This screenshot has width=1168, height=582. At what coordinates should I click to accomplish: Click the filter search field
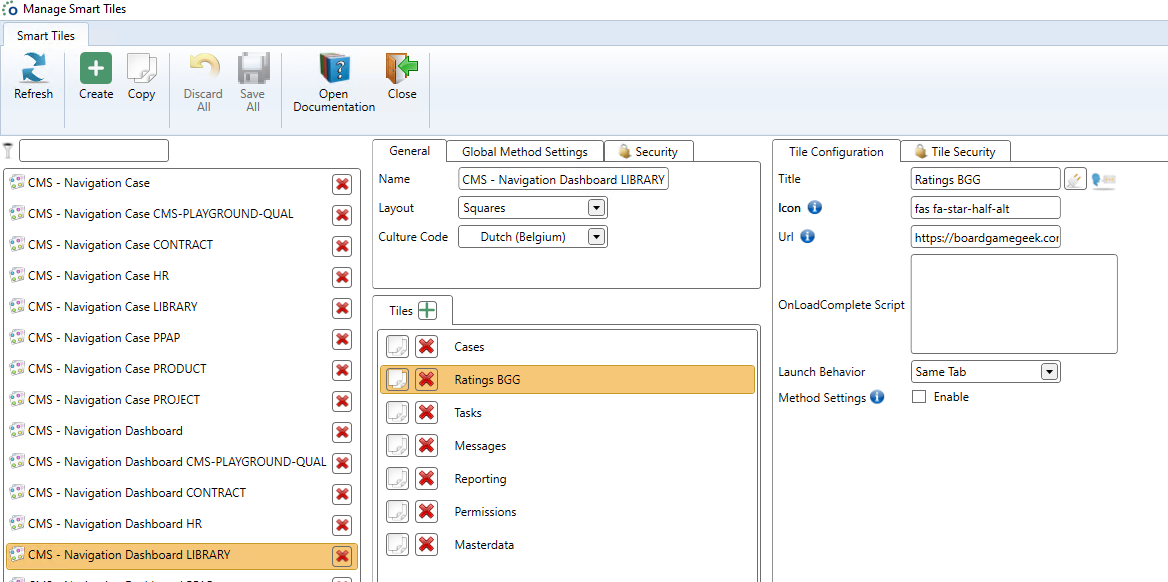pos(94,150)
